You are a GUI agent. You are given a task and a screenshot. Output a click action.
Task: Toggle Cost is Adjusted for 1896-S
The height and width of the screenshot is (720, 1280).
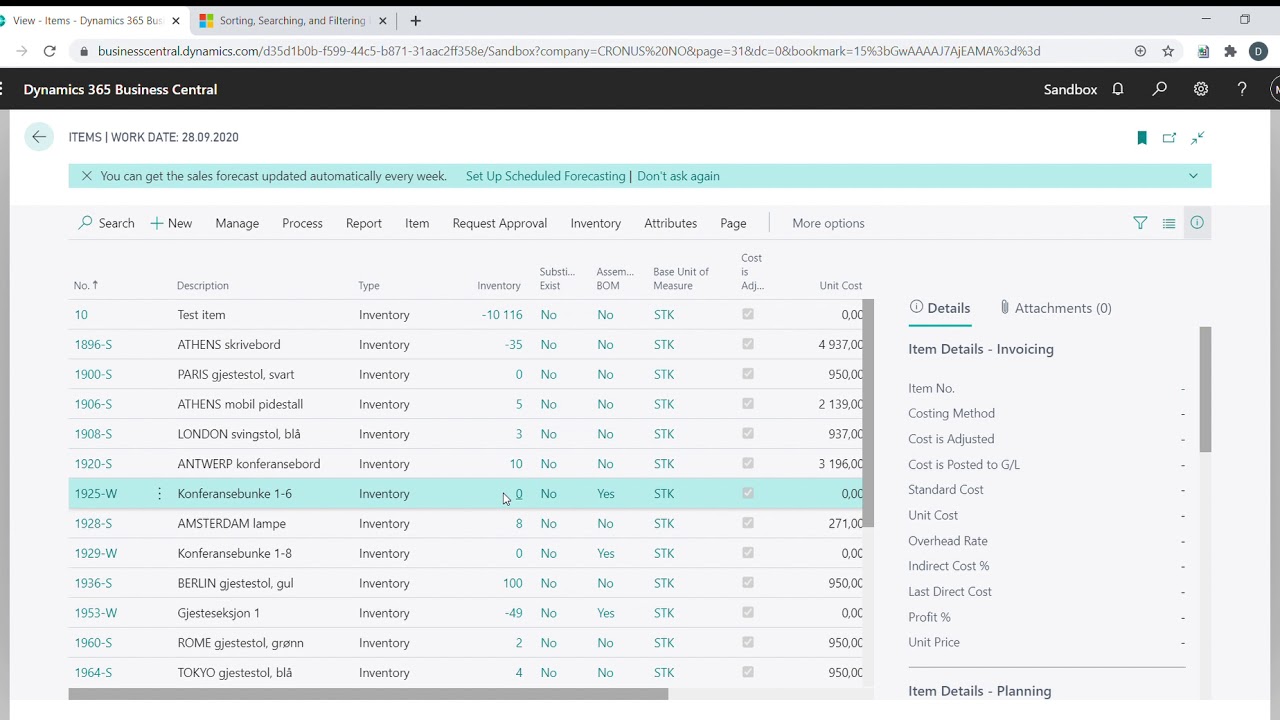click(748, 344)
